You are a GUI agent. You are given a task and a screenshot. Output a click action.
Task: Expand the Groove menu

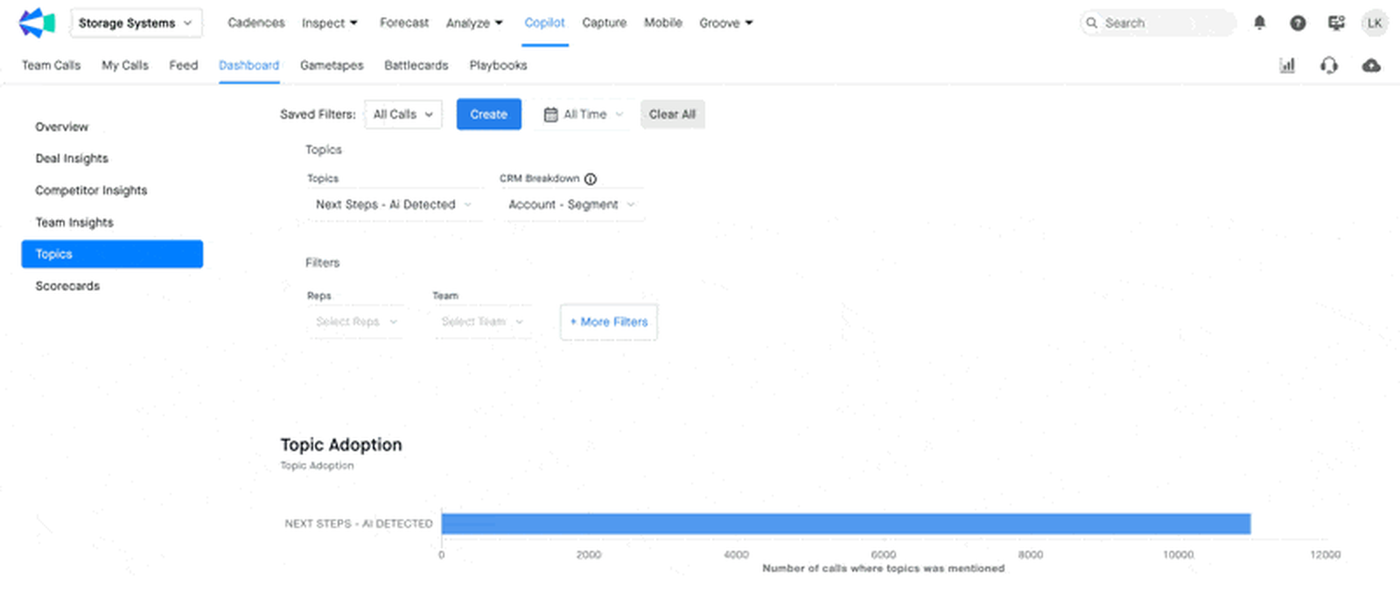727,23
